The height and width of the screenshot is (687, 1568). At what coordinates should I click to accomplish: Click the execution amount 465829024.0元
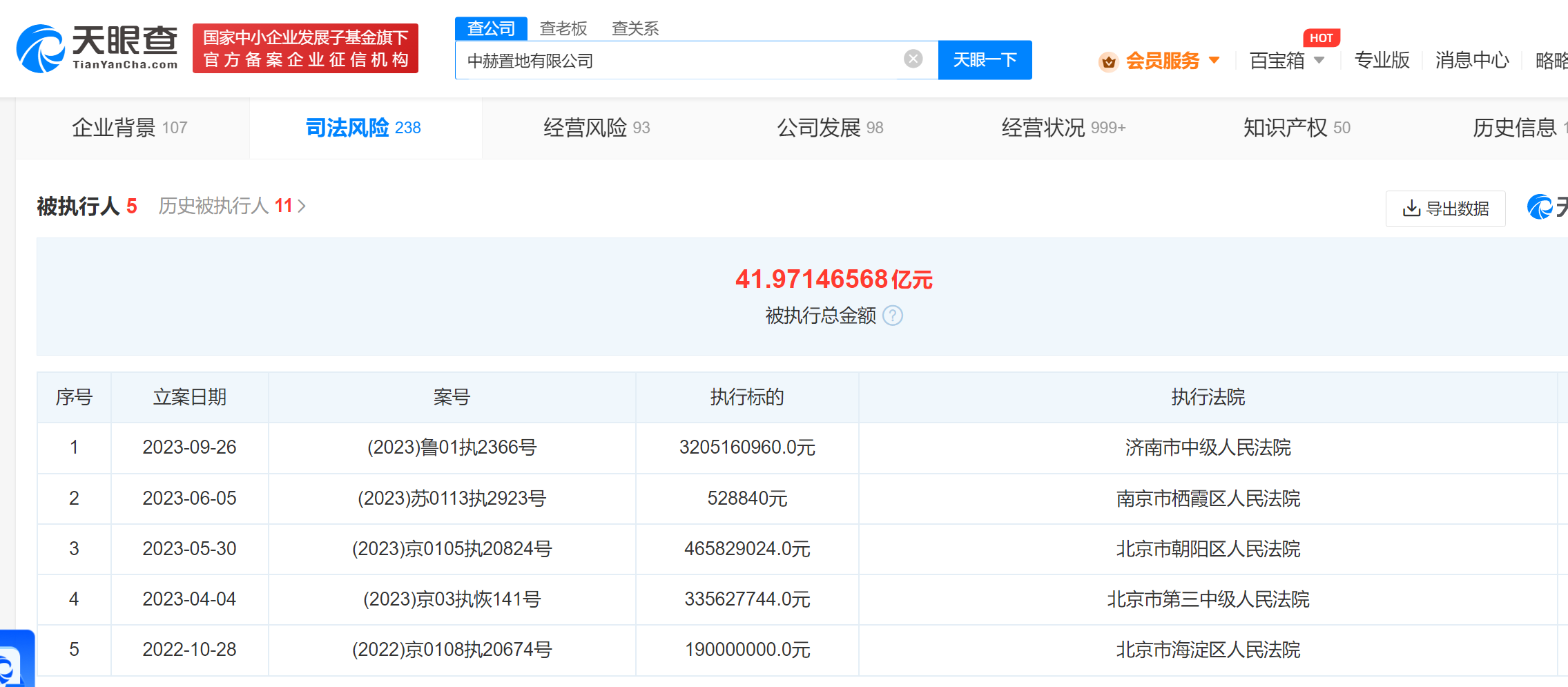[x=747, y=548]
